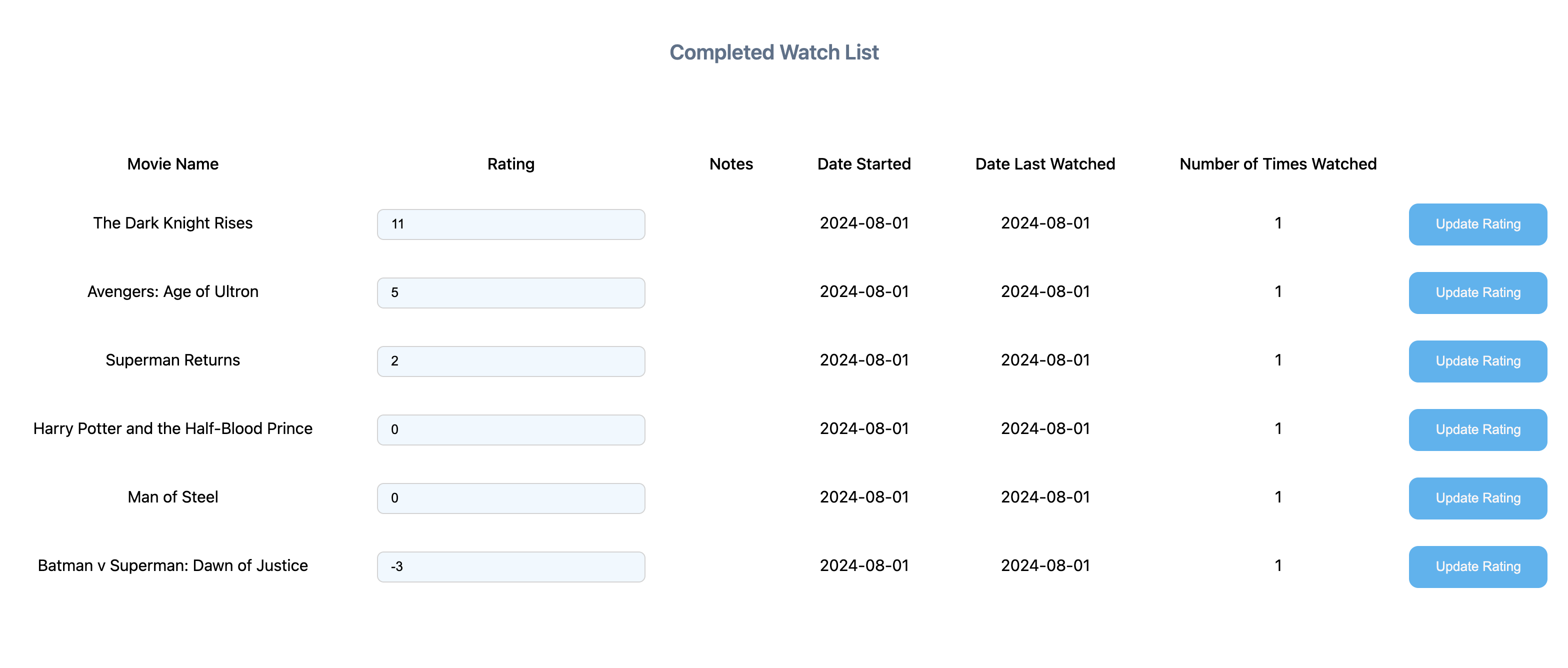Select the Notes column header
The image size is (1568, 668).
730,164
